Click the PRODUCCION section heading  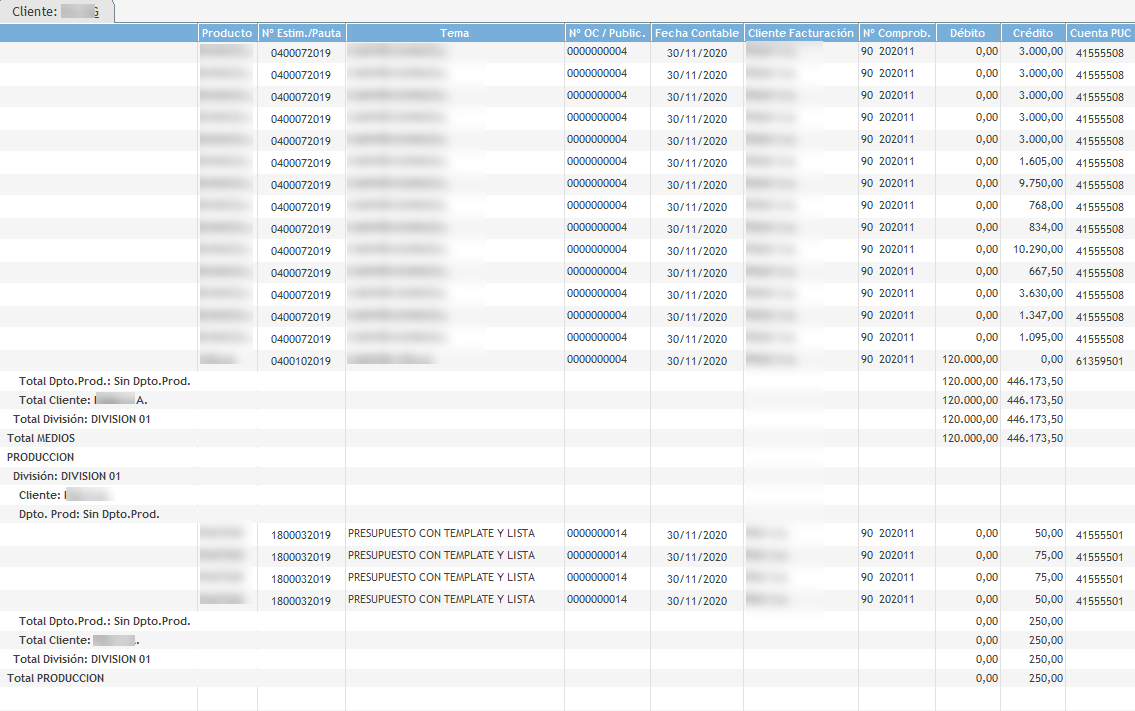(x=40, y=457)
